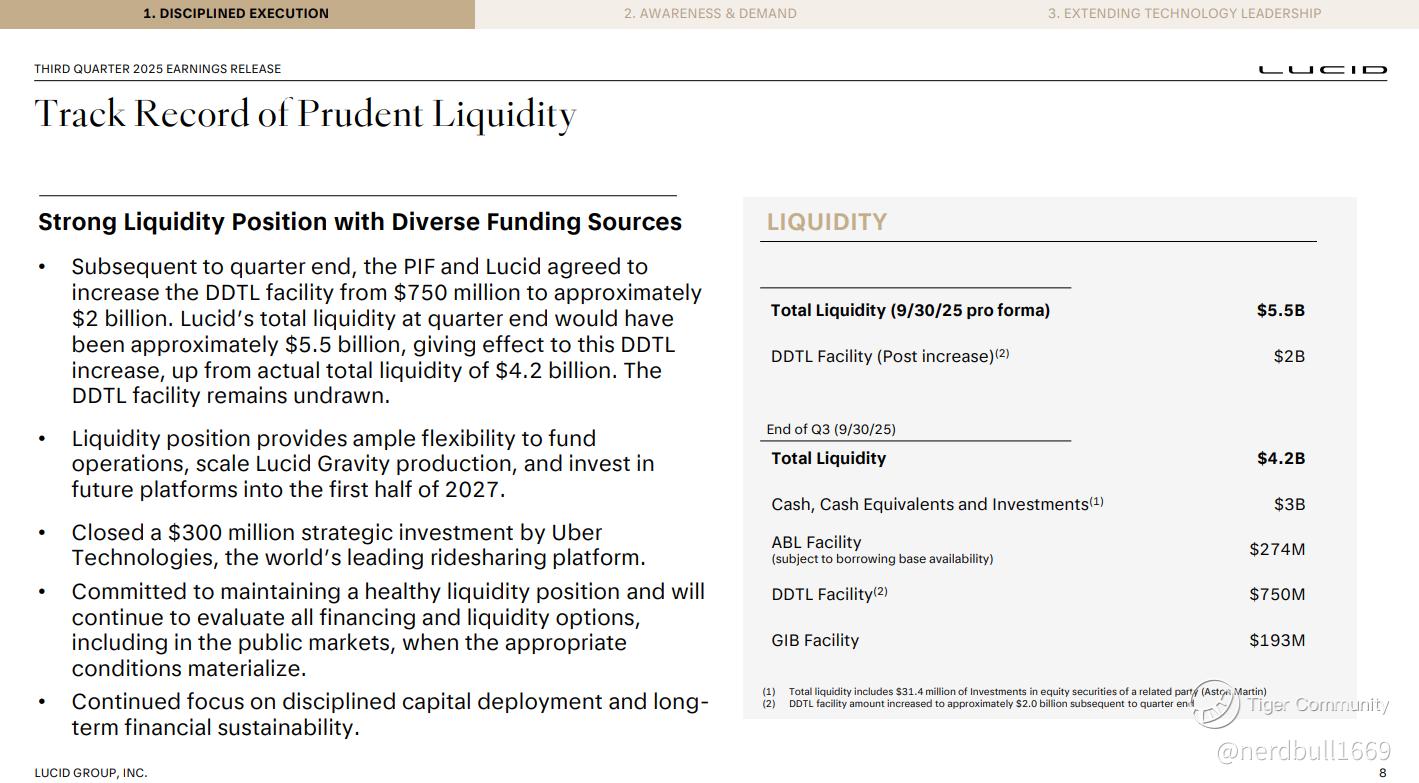Click the '$5.5B' pro forma liquidity value
The height and width of the screenshot is (783, 1419).
1281,310
